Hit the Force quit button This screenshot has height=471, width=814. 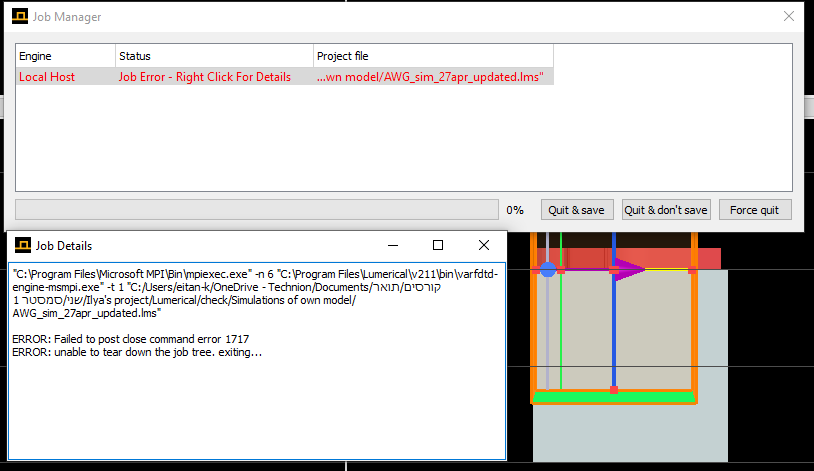[x=755, y=210]
